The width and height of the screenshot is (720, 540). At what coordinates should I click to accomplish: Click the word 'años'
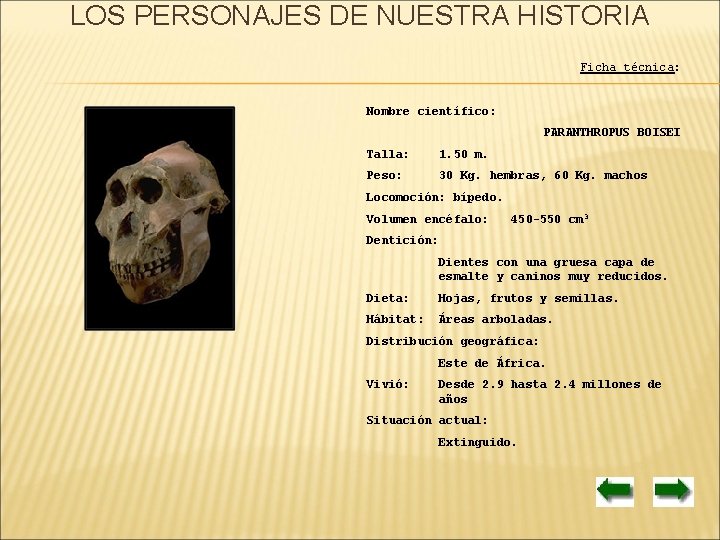[452, 399]
